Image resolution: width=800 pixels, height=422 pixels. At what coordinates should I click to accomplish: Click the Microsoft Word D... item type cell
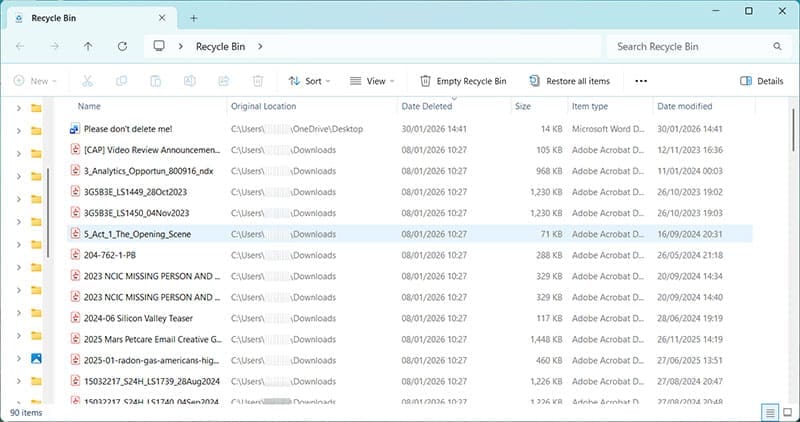pos(608,129)
